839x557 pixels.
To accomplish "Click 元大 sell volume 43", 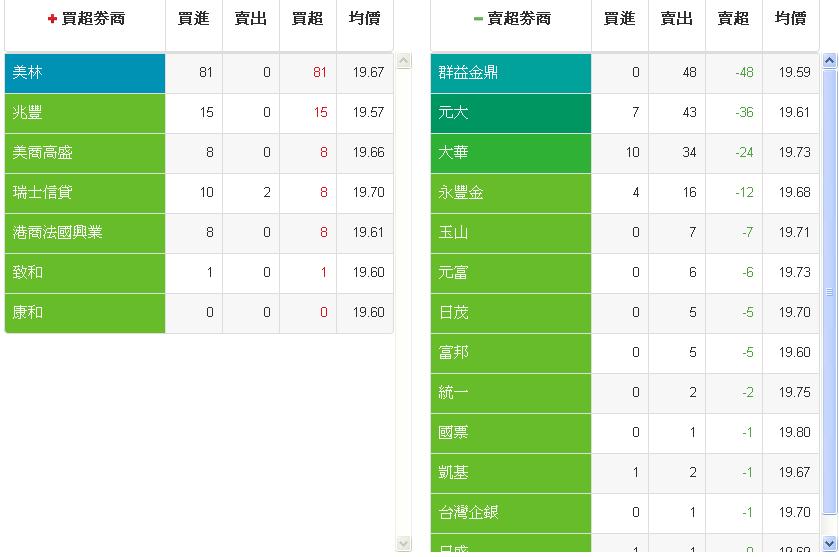I will [690, 112].
